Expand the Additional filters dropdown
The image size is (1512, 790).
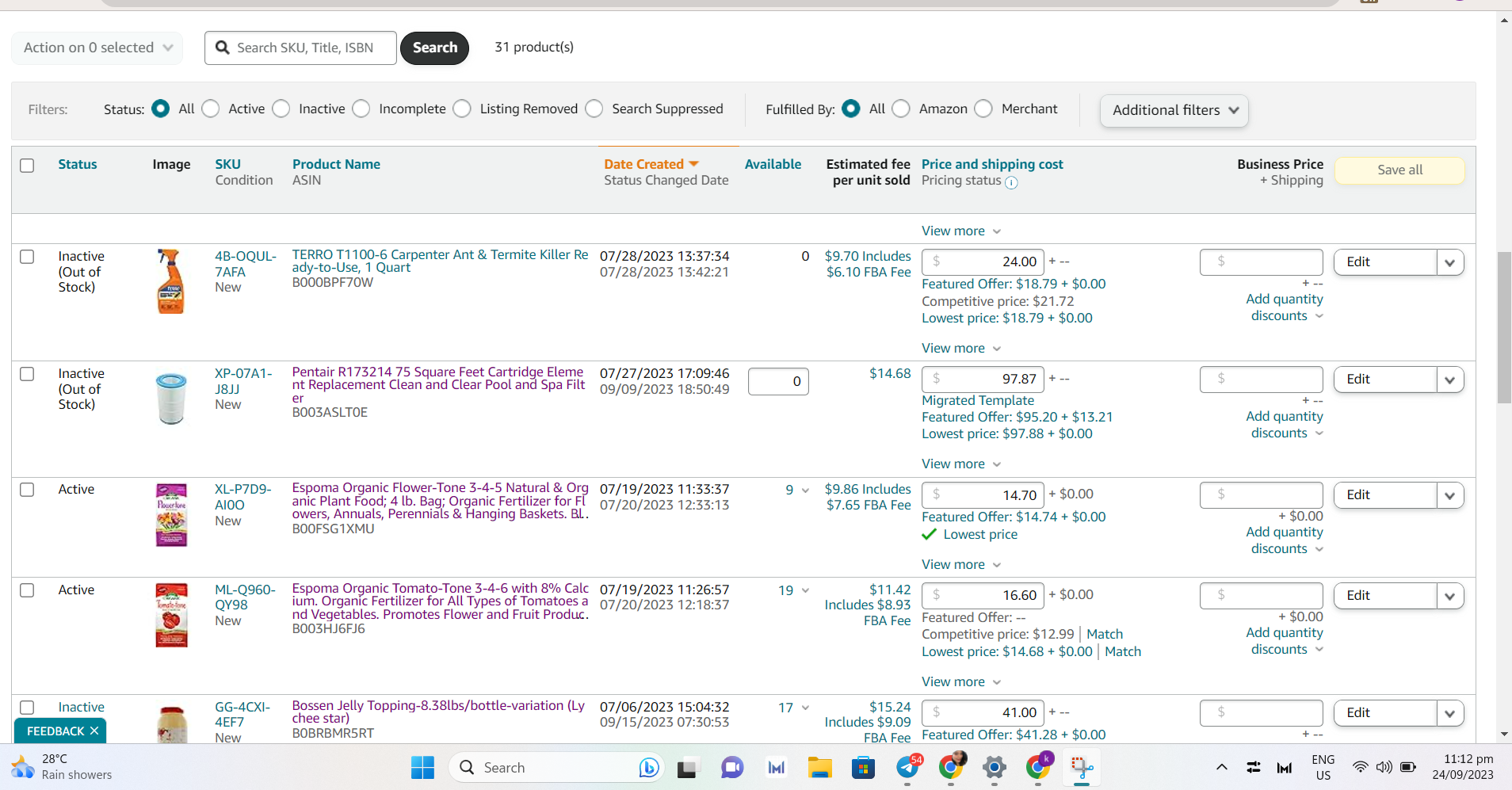[1174, 110]
